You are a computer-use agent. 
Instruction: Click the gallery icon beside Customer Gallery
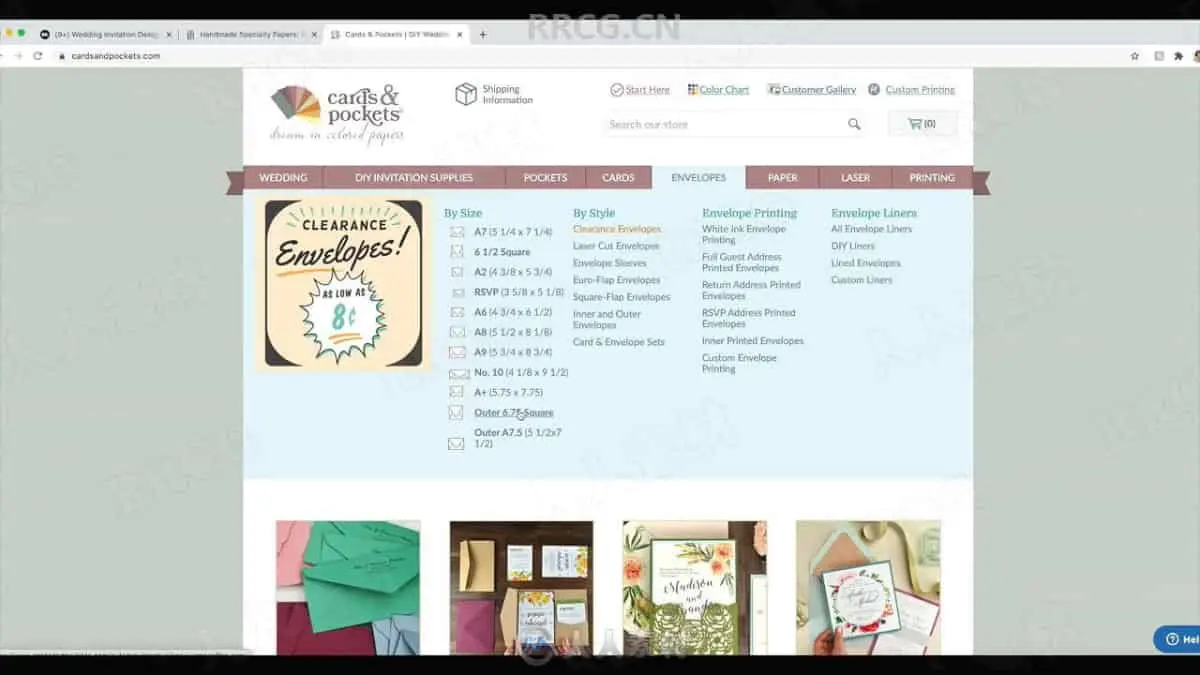pyautogui.click(x=773, y=90)
